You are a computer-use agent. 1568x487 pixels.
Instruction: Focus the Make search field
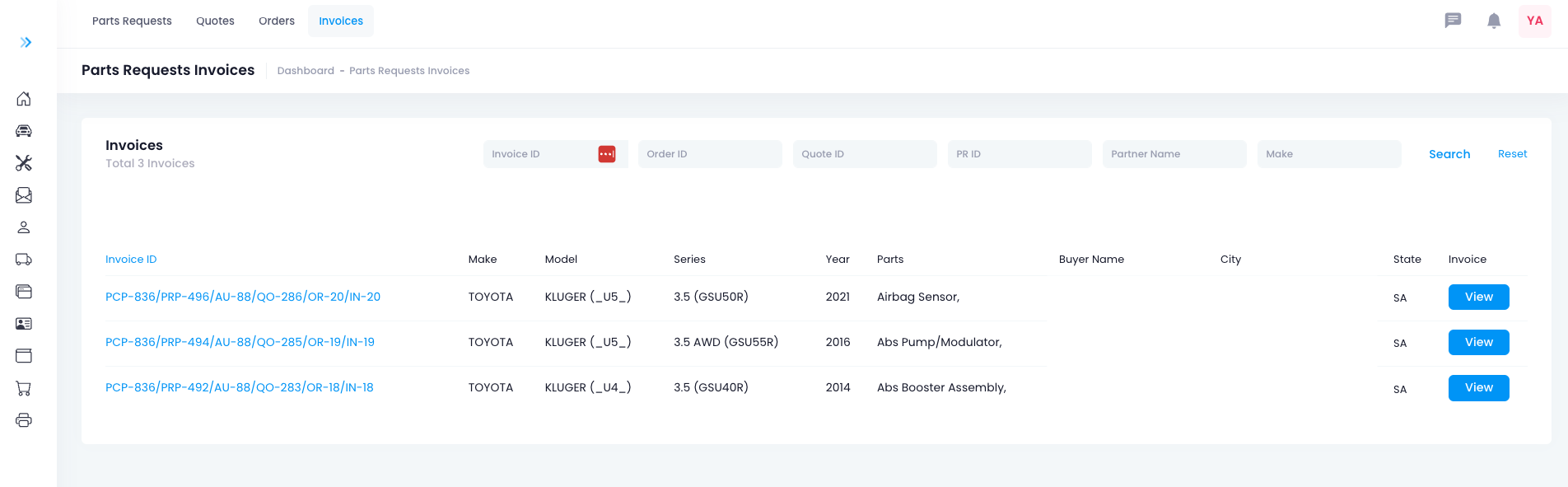tap(1329, 154)
